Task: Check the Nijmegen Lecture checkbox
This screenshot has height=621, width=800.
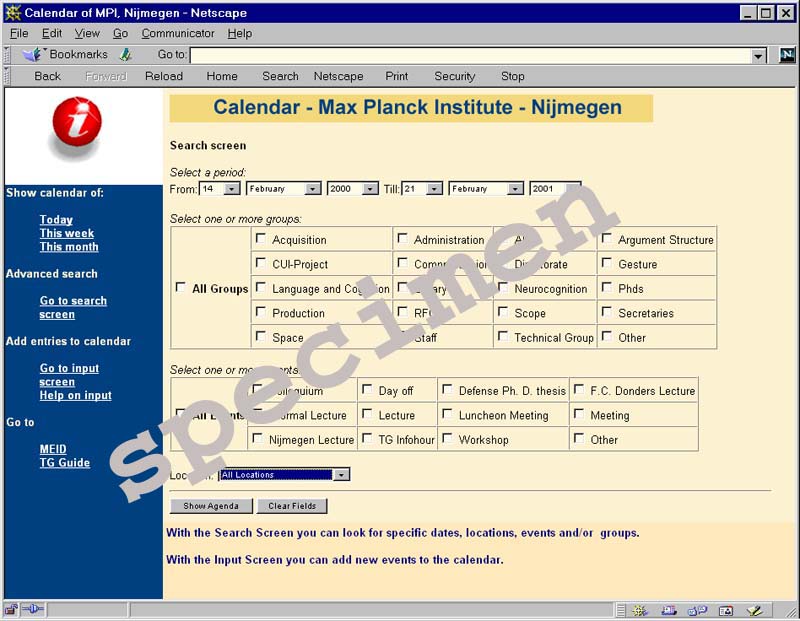Action: 258,438
